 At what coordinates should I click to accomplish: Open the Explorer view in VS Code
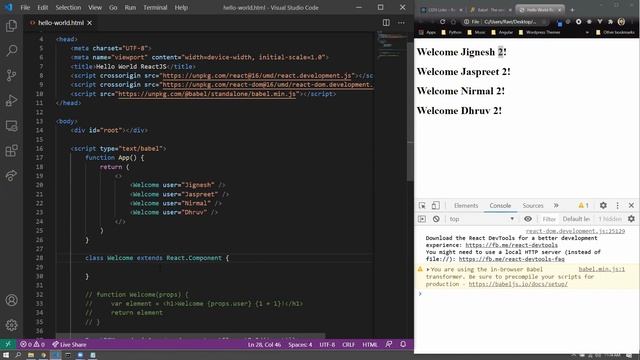click(x=11, y=26)
